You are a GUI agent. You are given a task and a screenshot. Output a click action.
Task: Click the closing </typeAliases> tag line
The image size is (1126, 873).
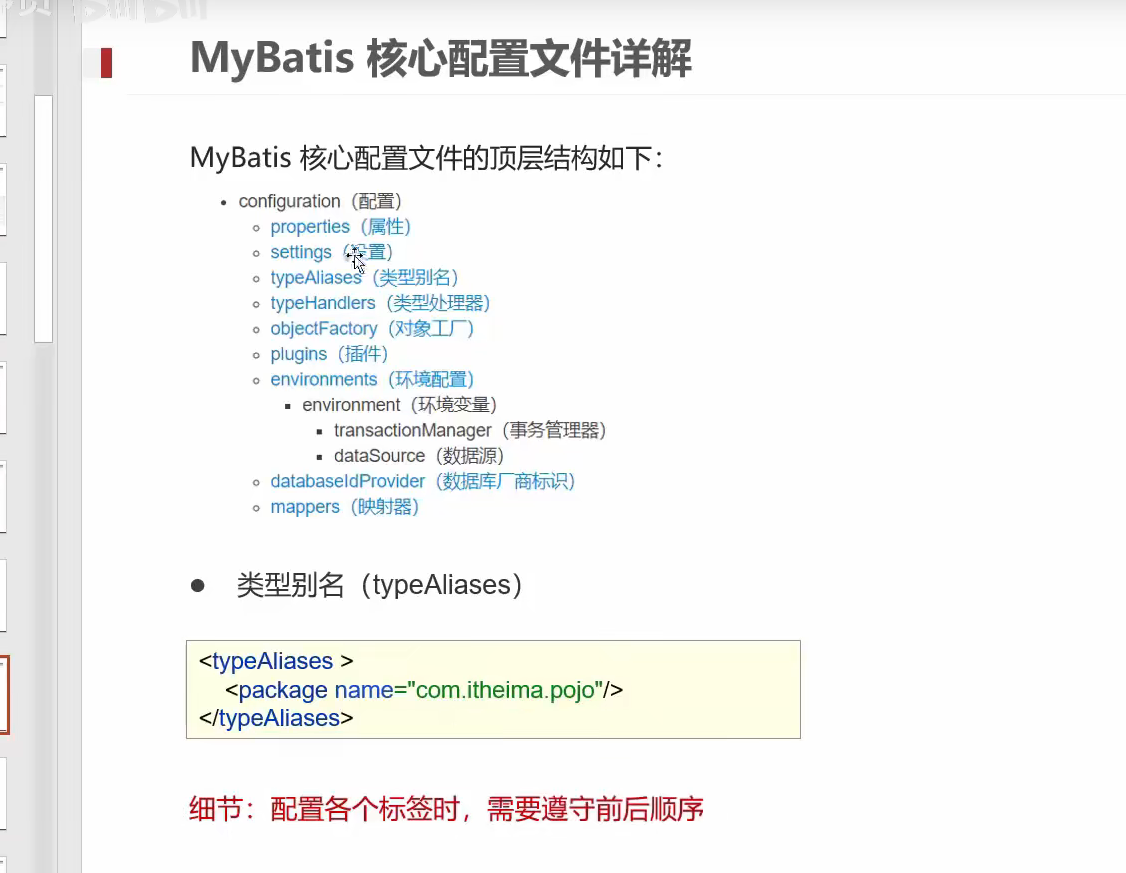[x=276, y=718]
